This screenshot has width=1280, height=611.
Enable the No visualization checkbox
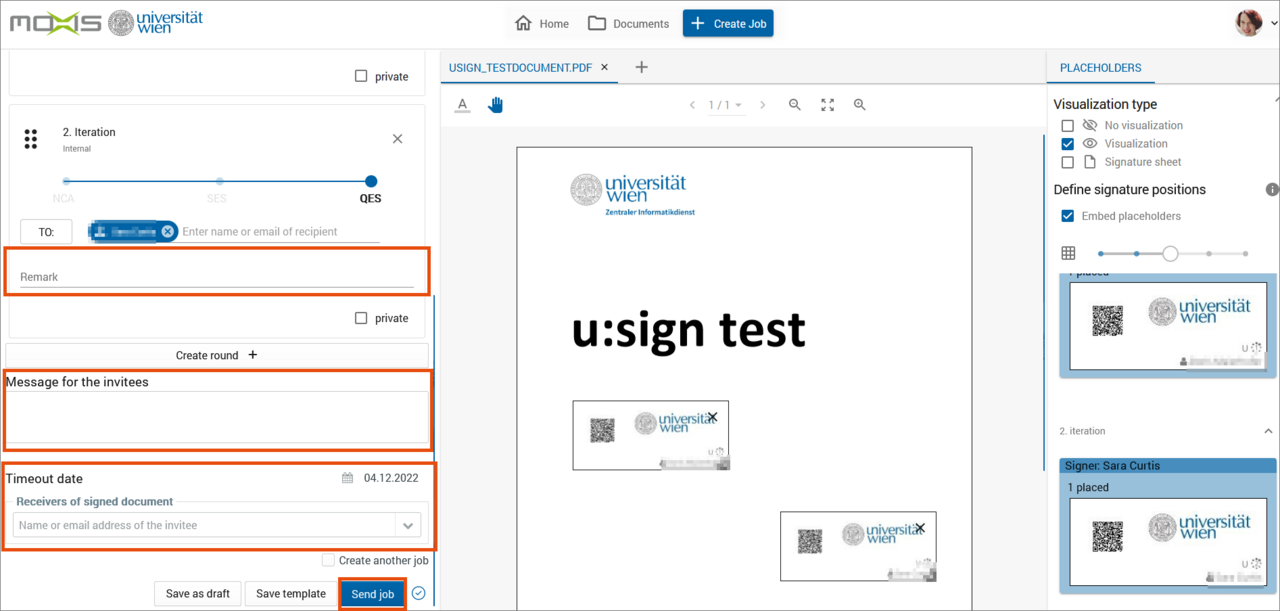[x=1067, y=125]
